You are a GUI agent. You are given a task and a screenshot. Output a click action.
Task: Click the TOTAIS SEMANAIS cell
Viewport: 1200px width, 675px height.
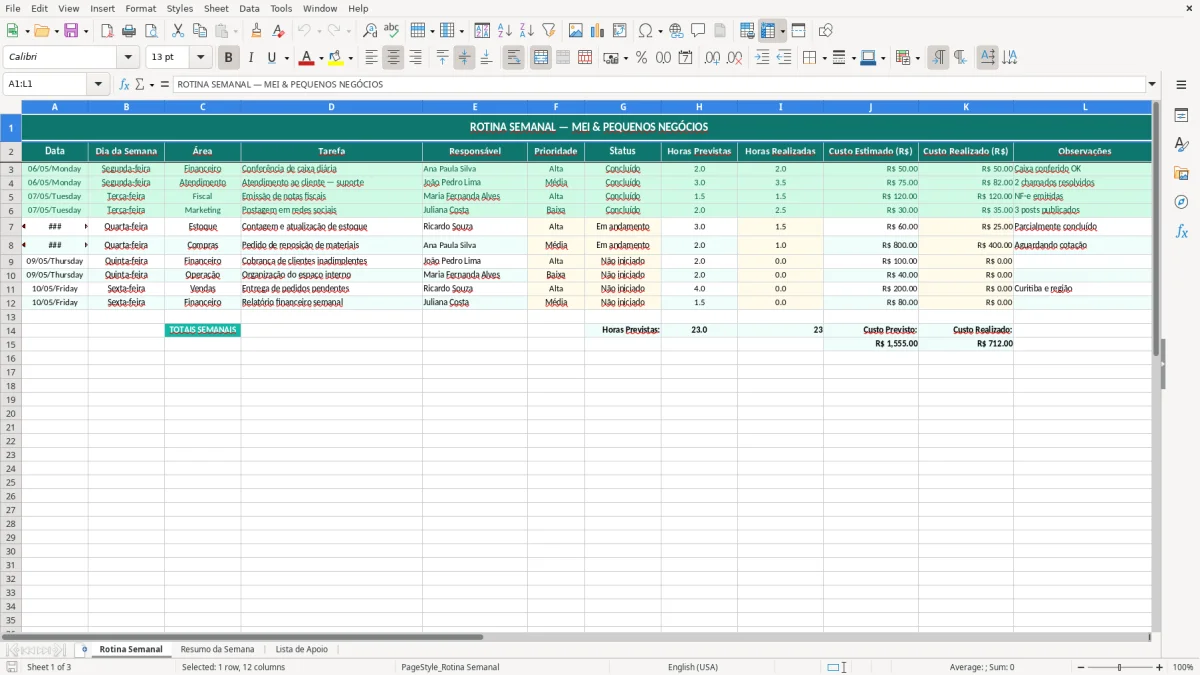[x=203, y=330]
